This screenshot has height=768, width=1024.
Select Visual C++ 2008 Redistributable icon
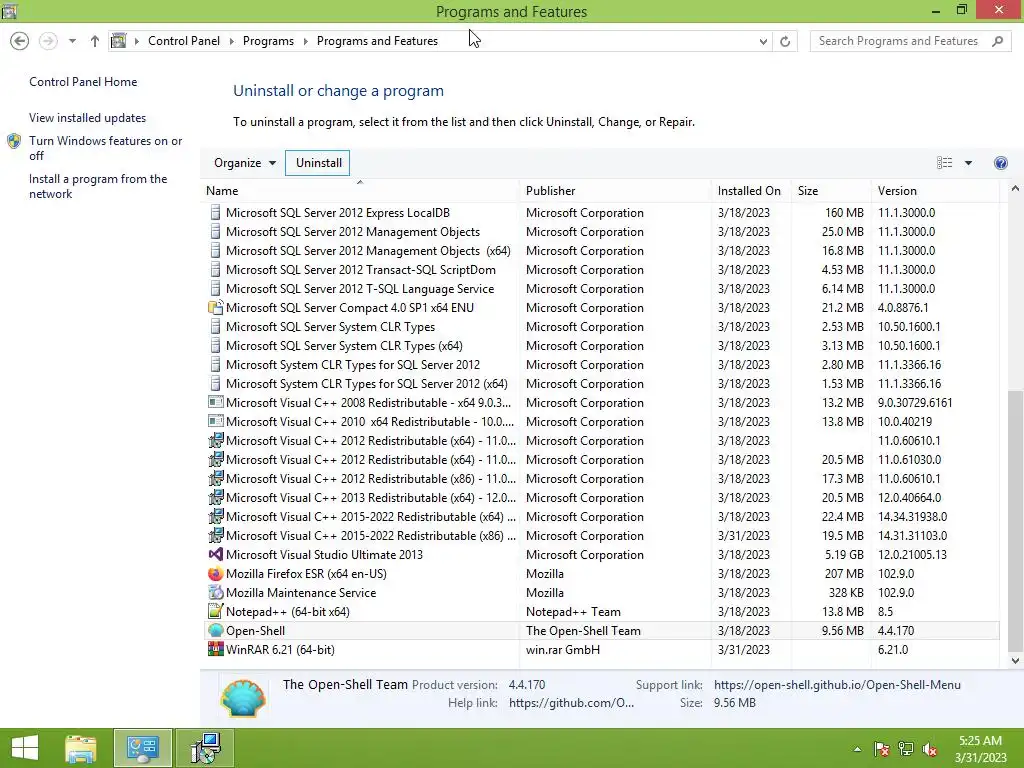point(216,402)
